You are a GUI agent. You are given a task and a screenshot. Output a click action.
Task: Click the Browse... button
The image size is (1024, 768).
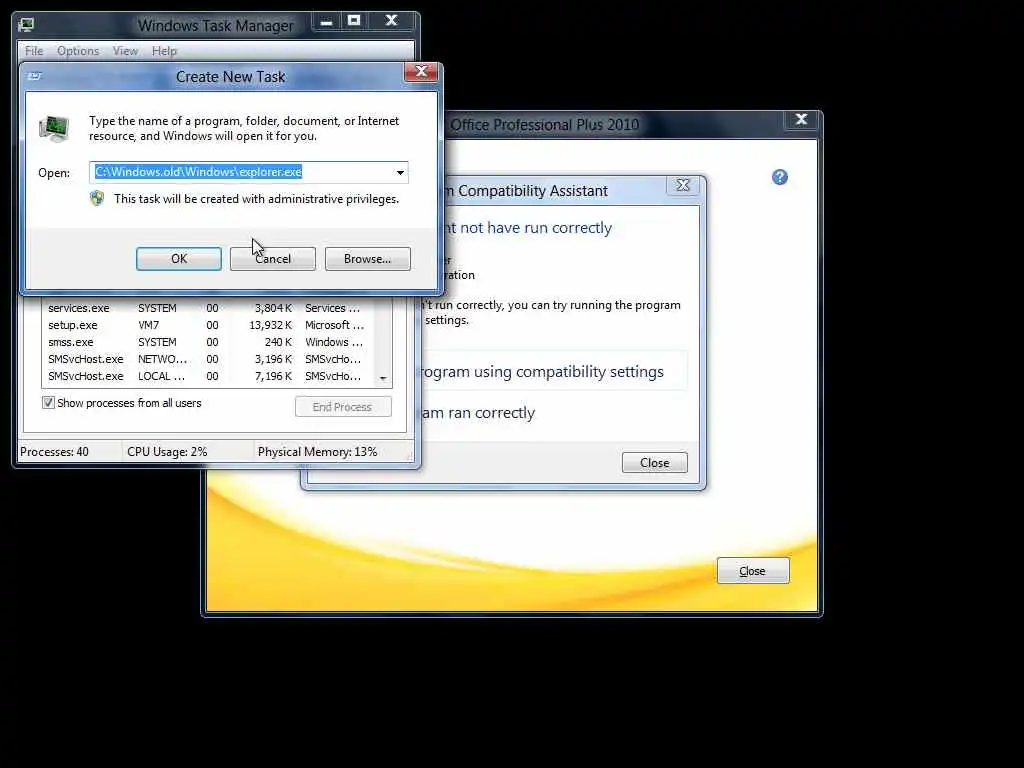click(x=368, y=259)
